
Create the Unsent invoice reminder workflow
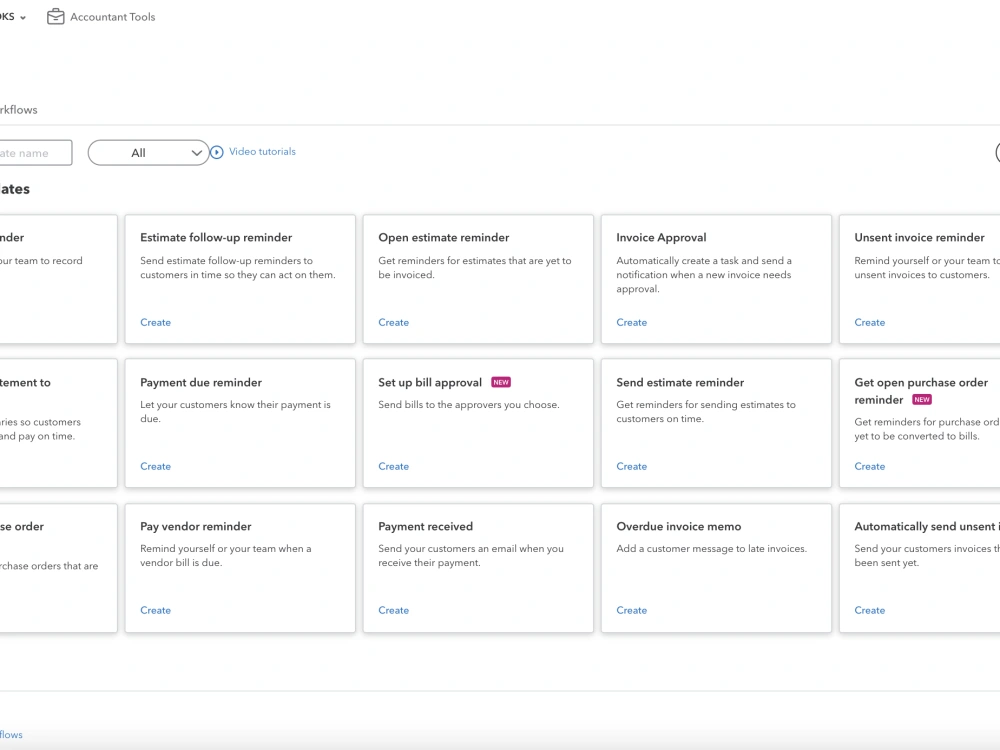870,322
